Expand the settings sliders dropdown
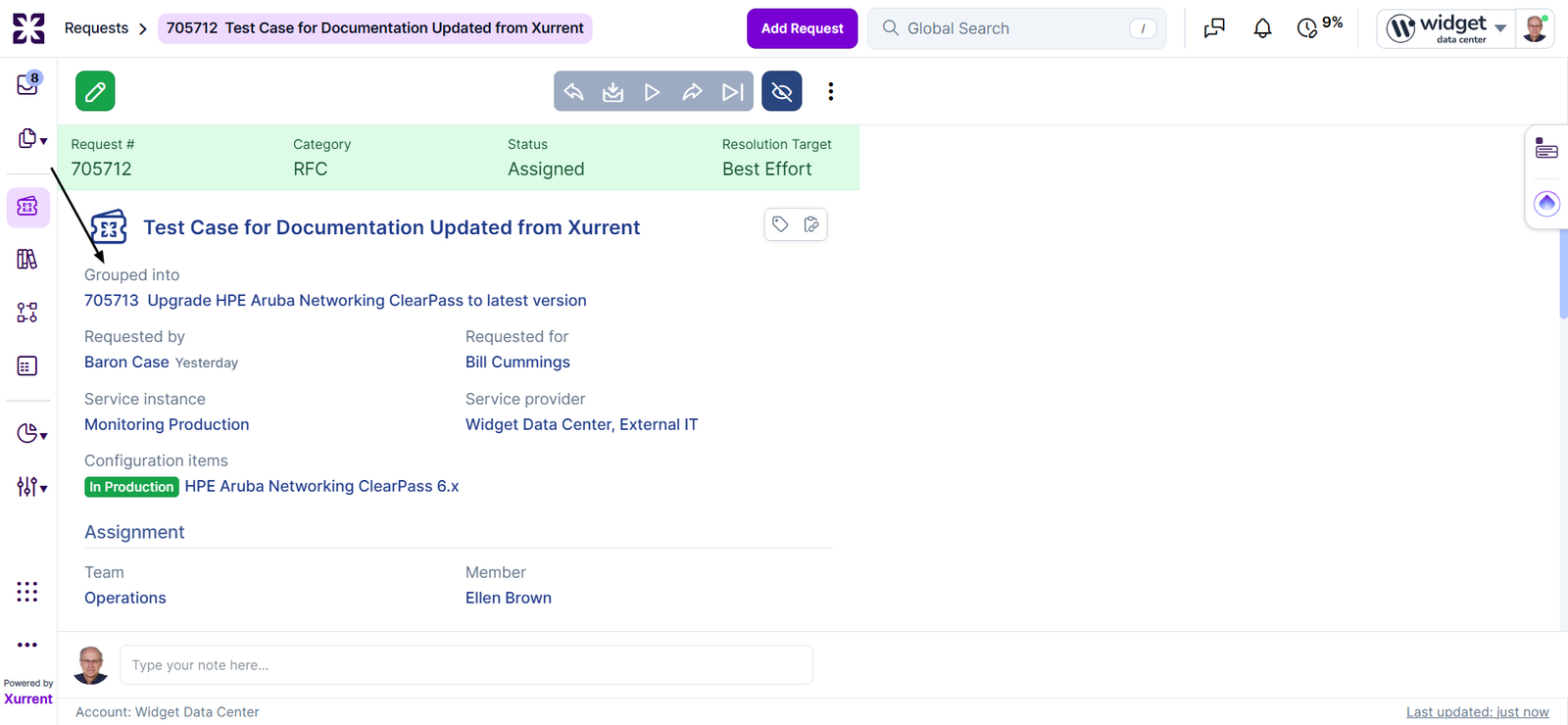1568x725 pixels. pos(32,486)
